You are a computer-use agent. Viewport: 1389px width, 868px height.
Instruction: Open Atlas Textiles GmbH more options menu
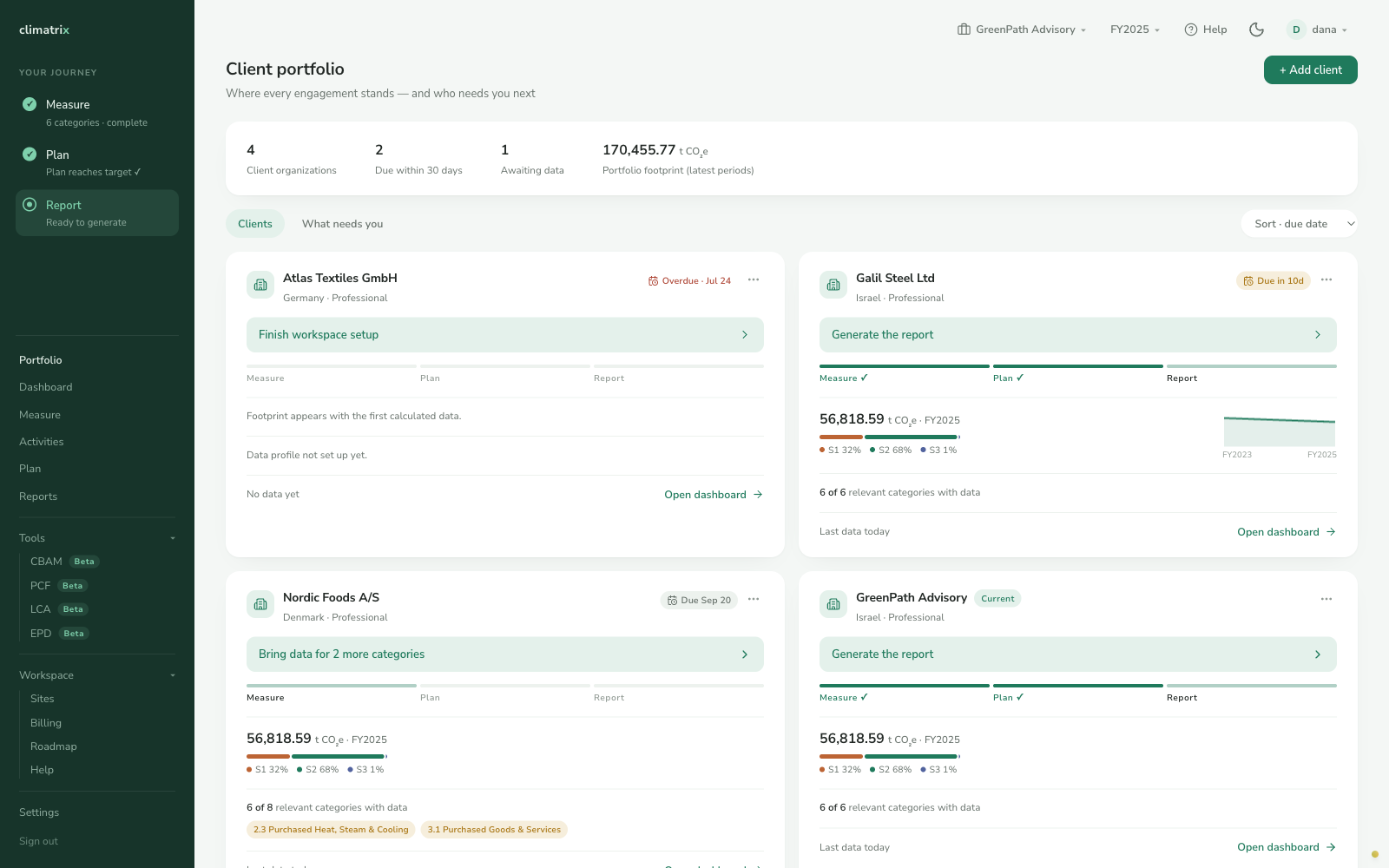pos(754,279)
